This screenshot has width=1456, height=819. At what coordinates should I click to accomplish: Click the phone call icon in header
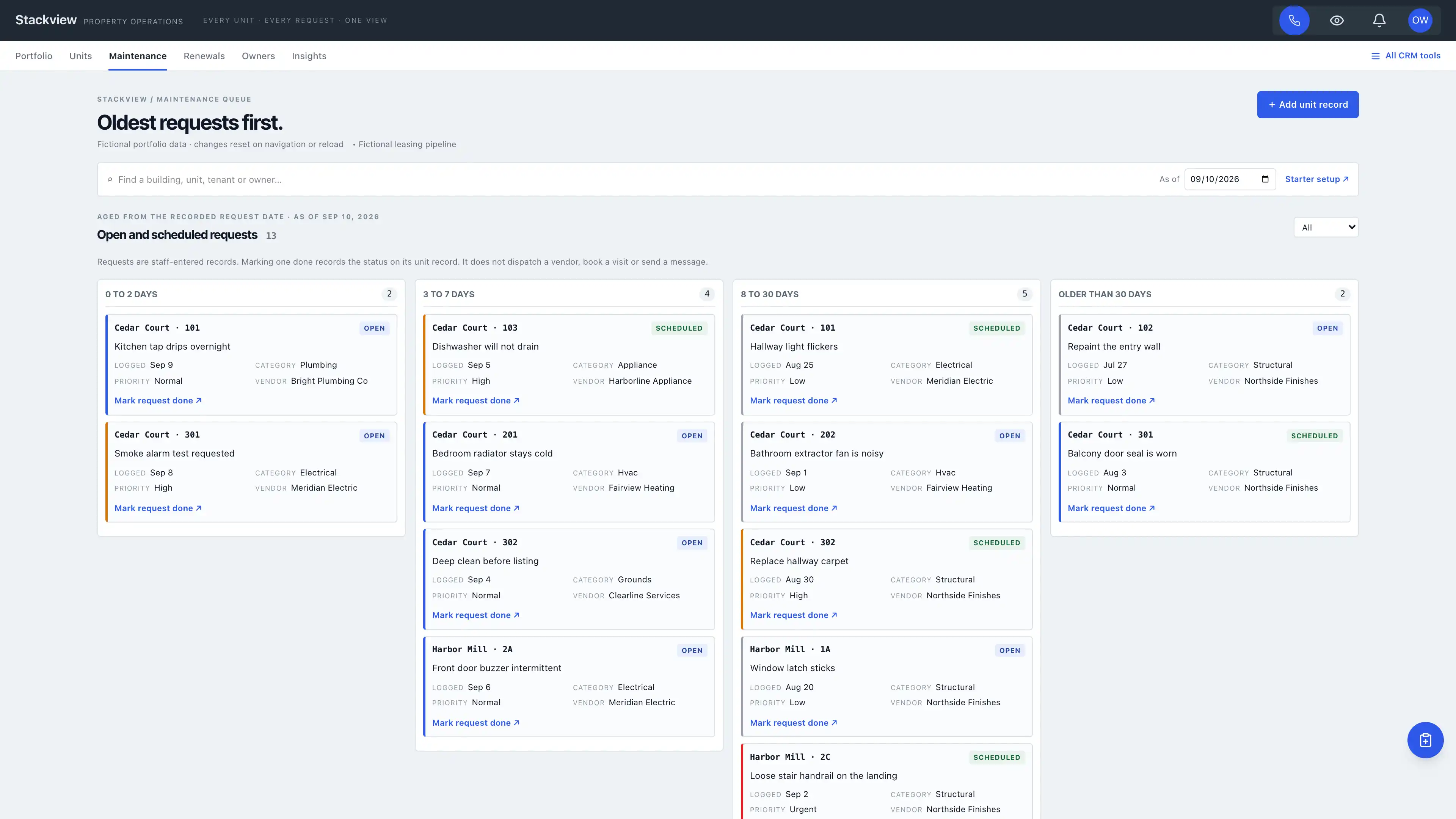(1294, 20)
